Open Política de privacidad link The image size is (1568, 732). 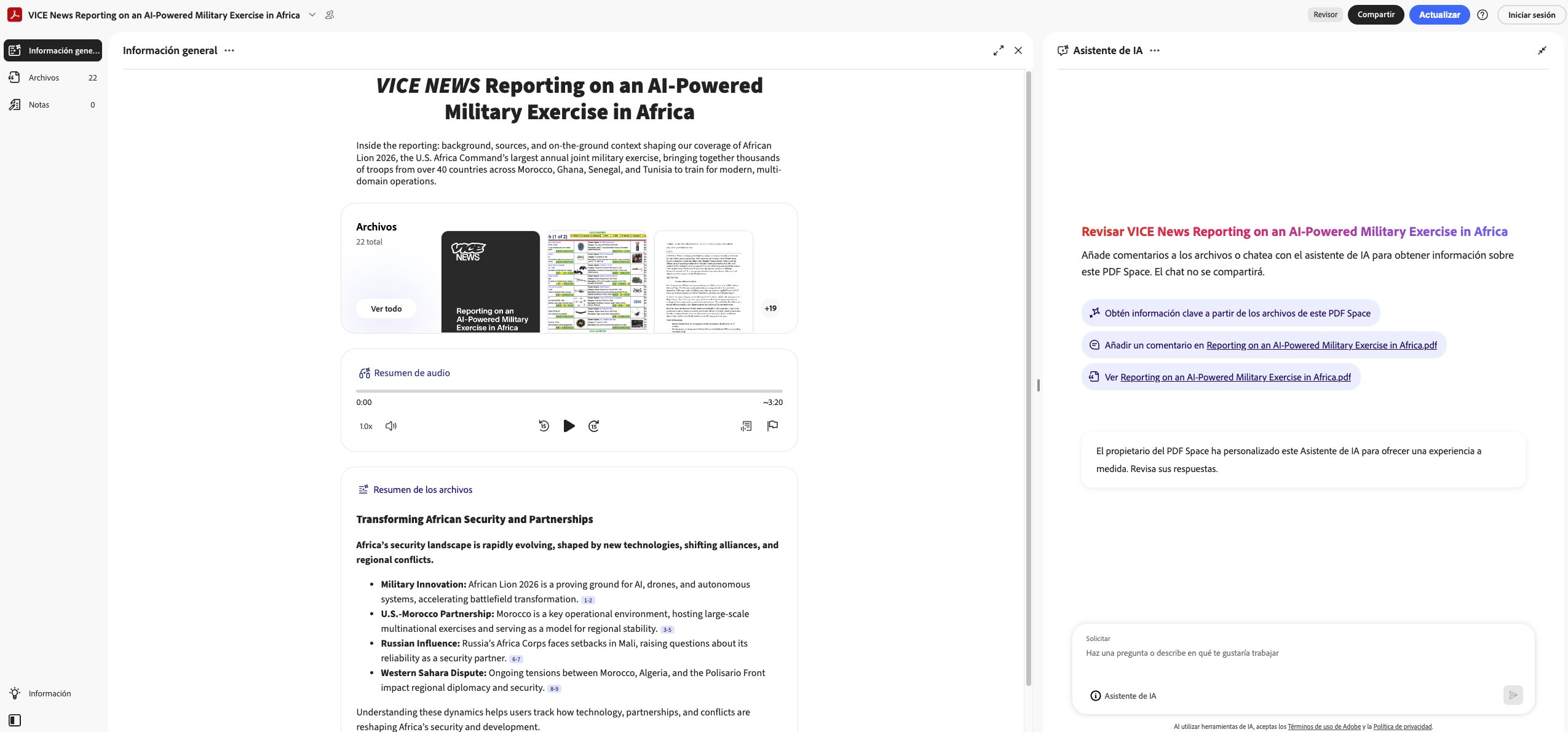[1403, 726]
